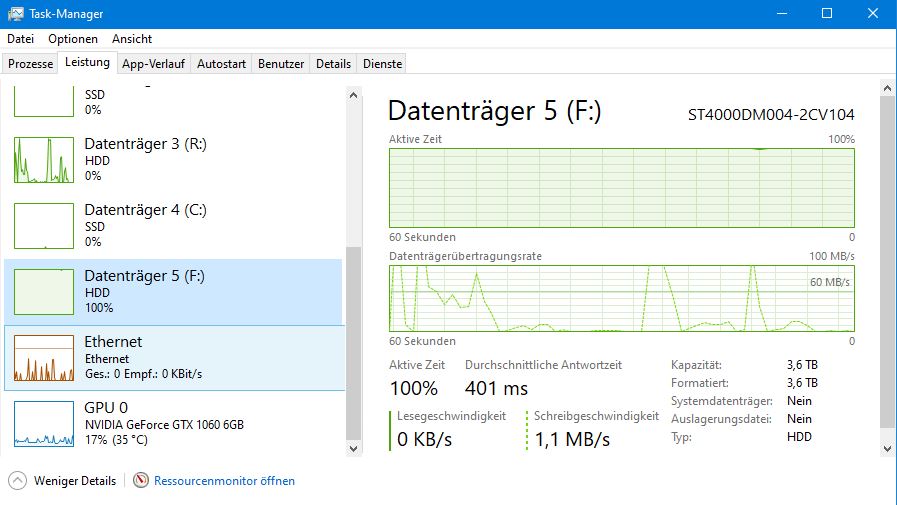The image size is (897, 505).
Task: Switch to the App-Verlauf tab
Action: (153, 64)
